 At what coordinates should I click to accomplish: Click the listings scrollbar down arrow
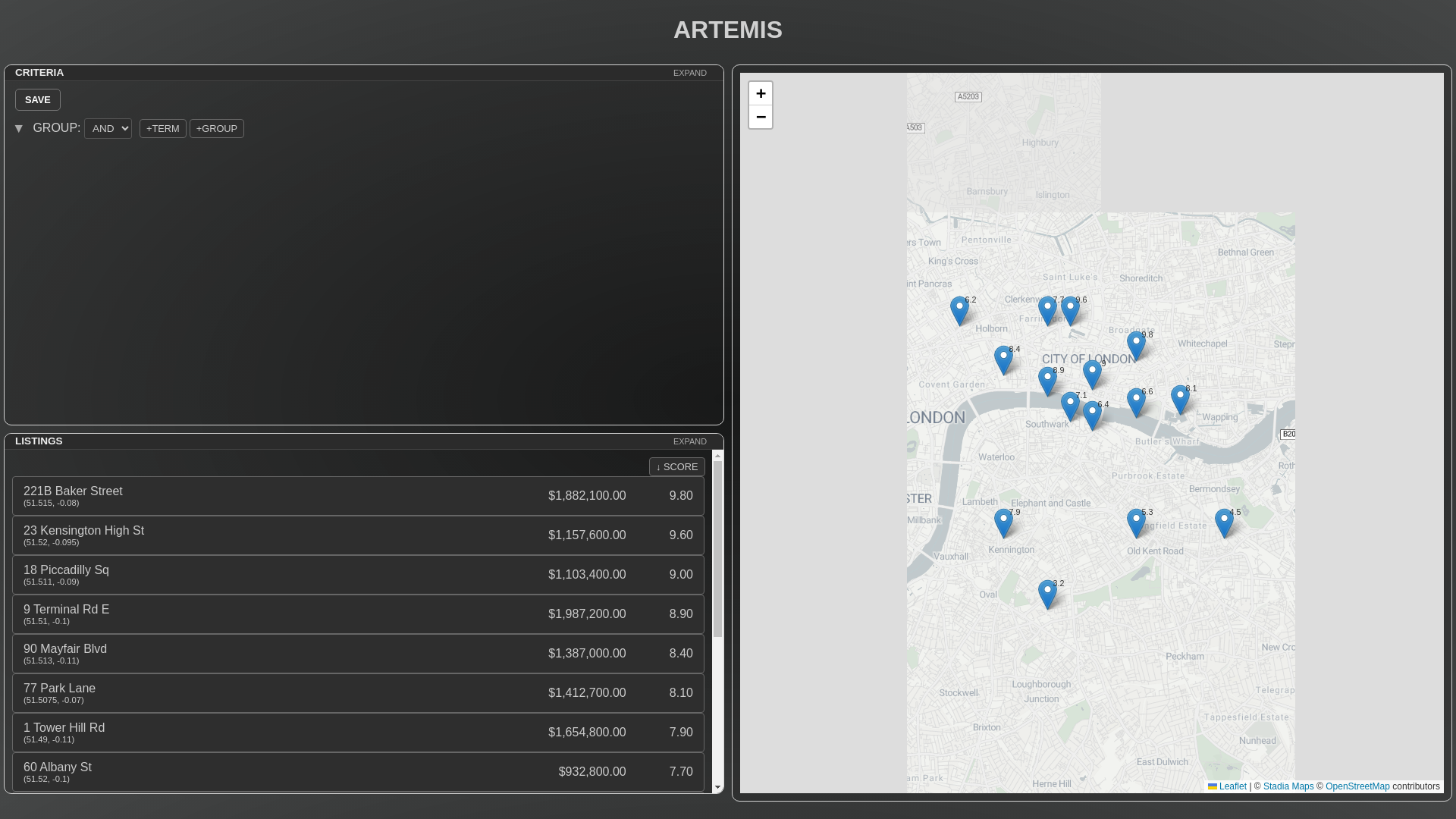pyautogui.click(x=717, y=788)
